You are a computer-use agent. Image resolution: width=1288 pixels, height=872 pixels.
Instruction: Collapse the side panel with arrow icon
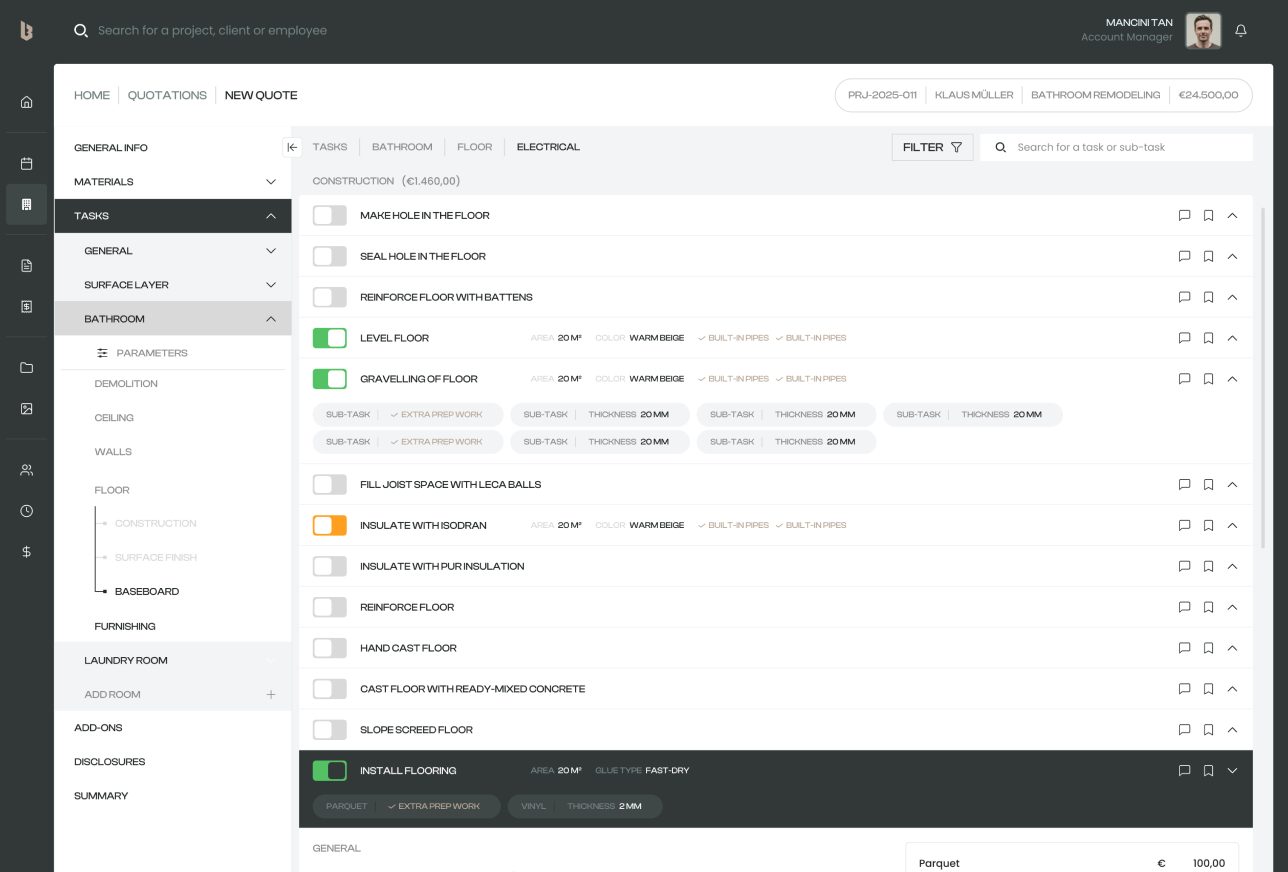pyautogui.click(x=292, y=147)
